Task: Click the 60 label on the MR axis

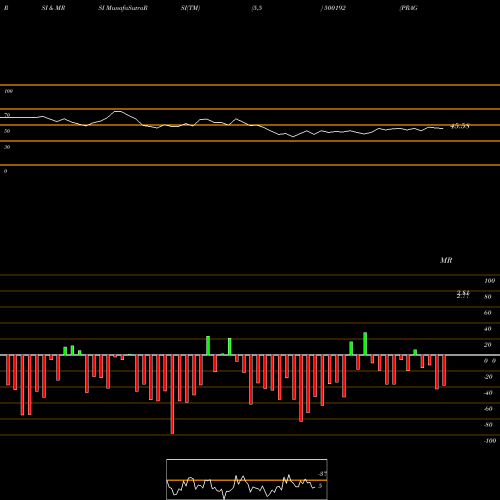Action: coord(488,313)
